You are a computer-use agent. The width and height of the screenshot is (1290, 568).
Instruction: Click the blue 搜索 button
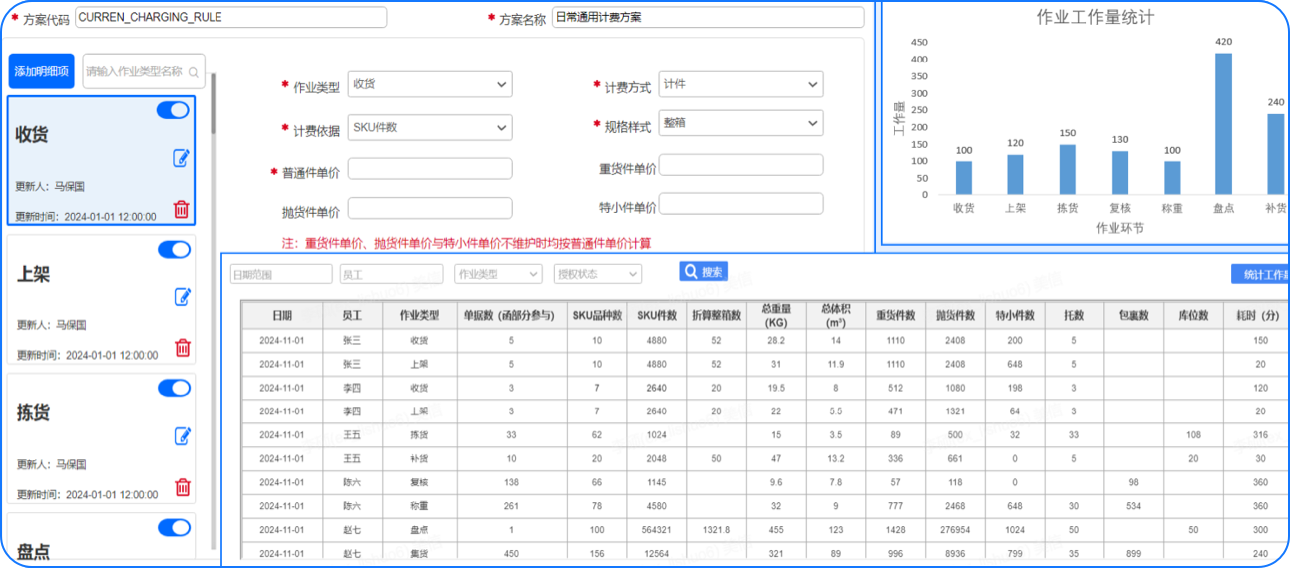click(x=703, y=272)
